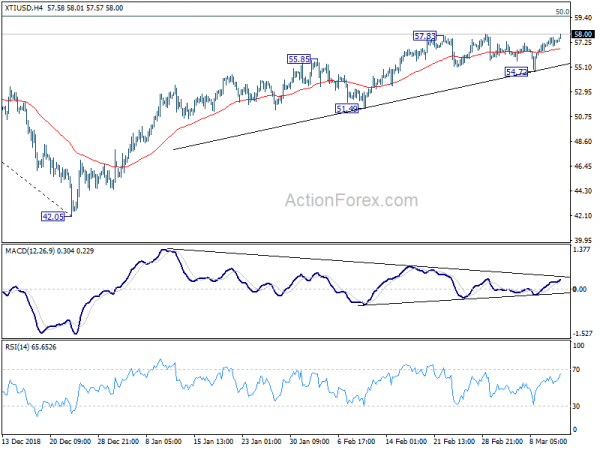This screenshot has width=600, height=450.
Task: Click the 50.0 retracement level label
Action: (x=562, y=11)
